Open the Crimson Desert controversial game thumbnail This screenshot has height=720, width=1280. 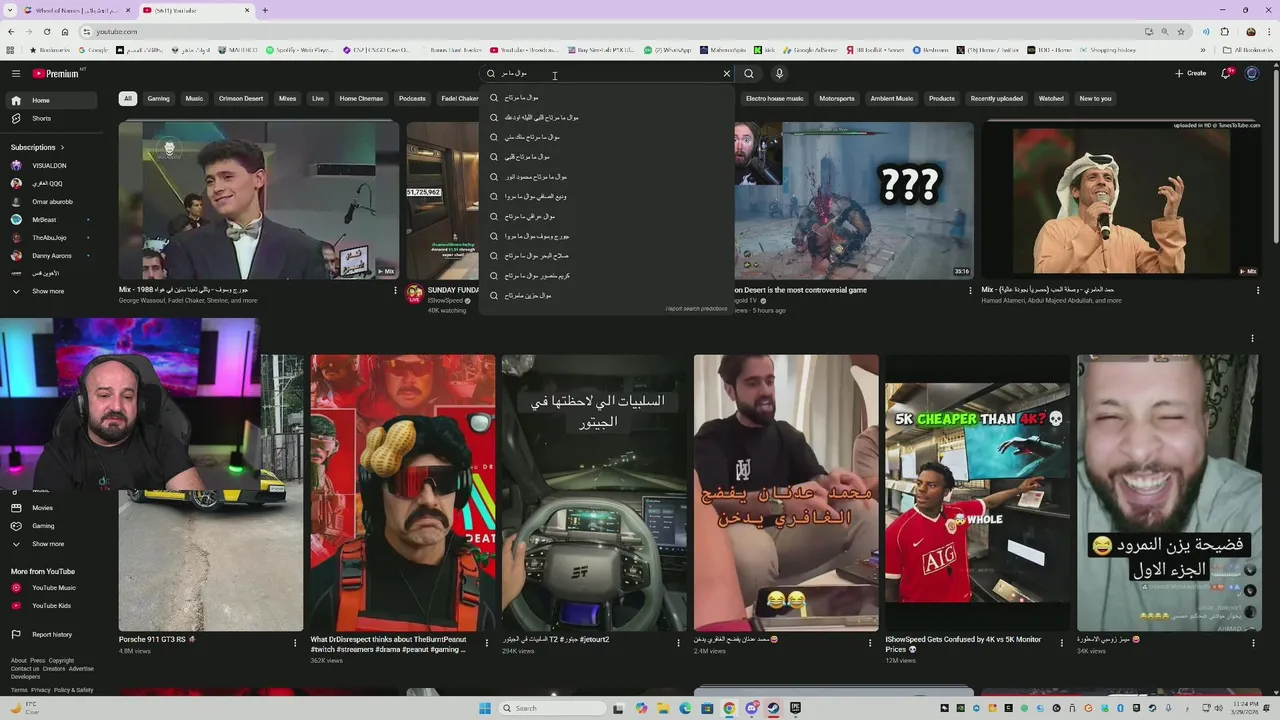[x=854, y=200]
